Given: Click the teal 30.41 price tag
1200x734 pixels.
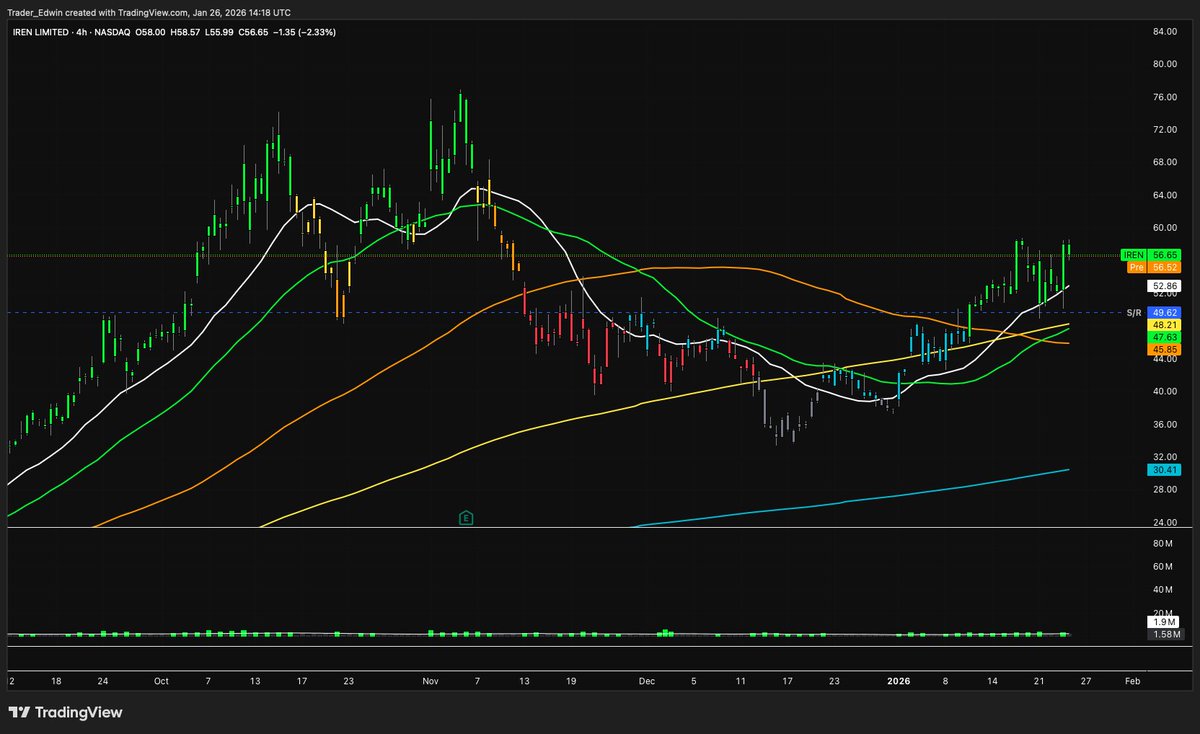Looking at the screenshot, I should tap(1166, 469).
